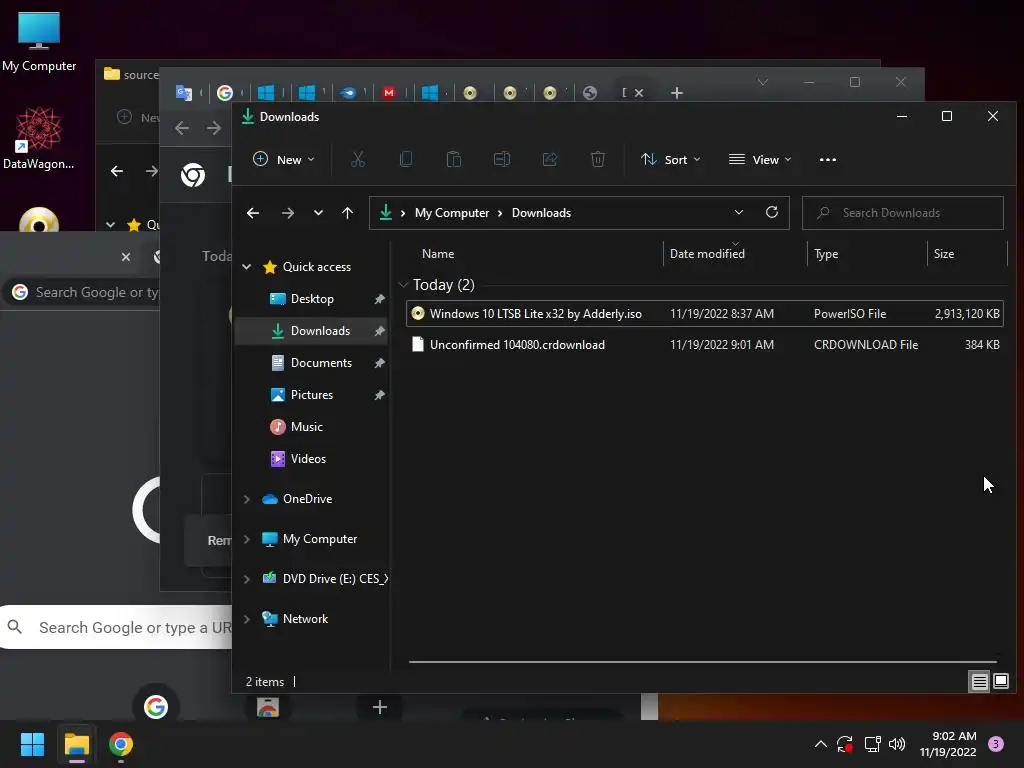Image resolution: width=1024 pixels, height=768 pixels.
Task: Switch to details view layout icon
Action: [980, 682]
